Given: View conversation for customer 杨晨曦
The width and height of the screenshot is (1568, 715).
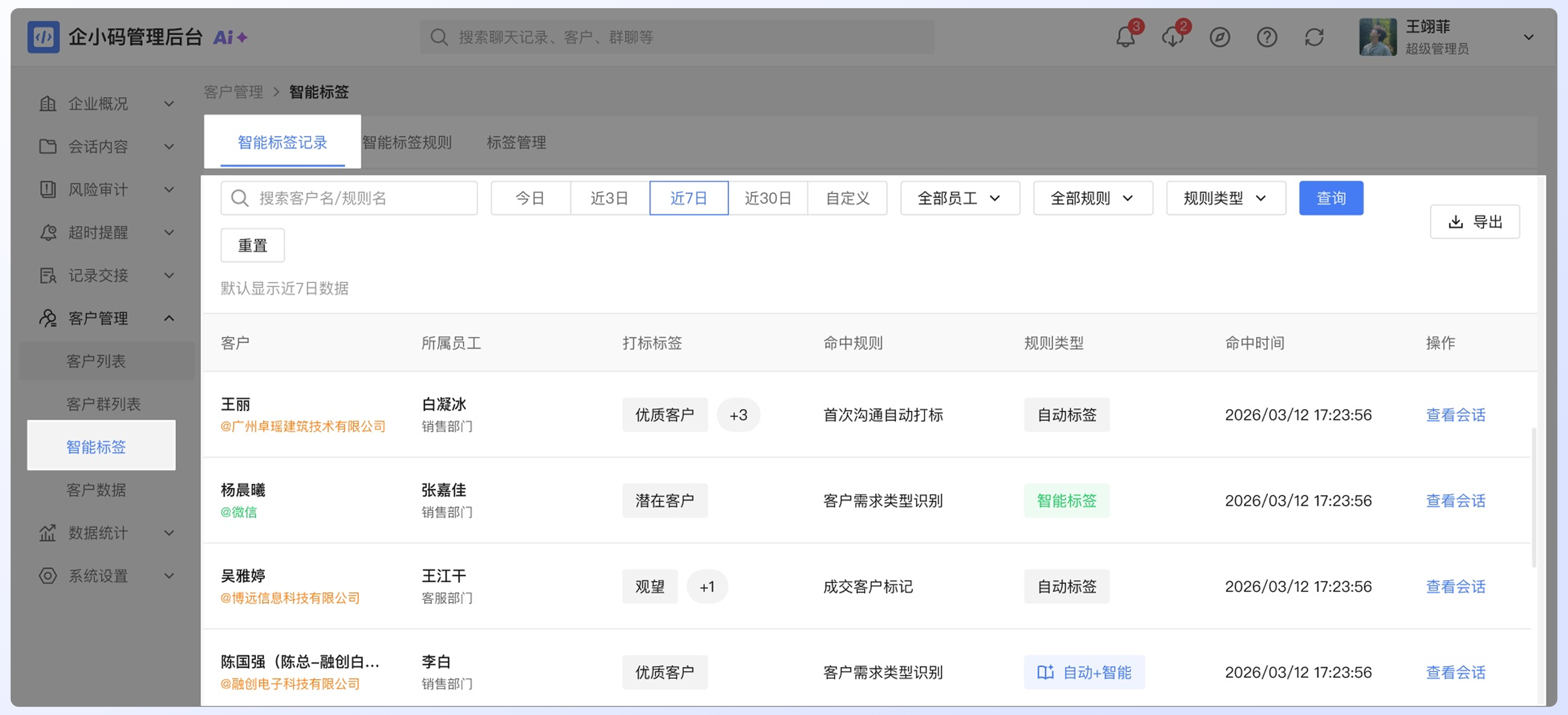Looking at the screenshot, I should point(1455,500).
